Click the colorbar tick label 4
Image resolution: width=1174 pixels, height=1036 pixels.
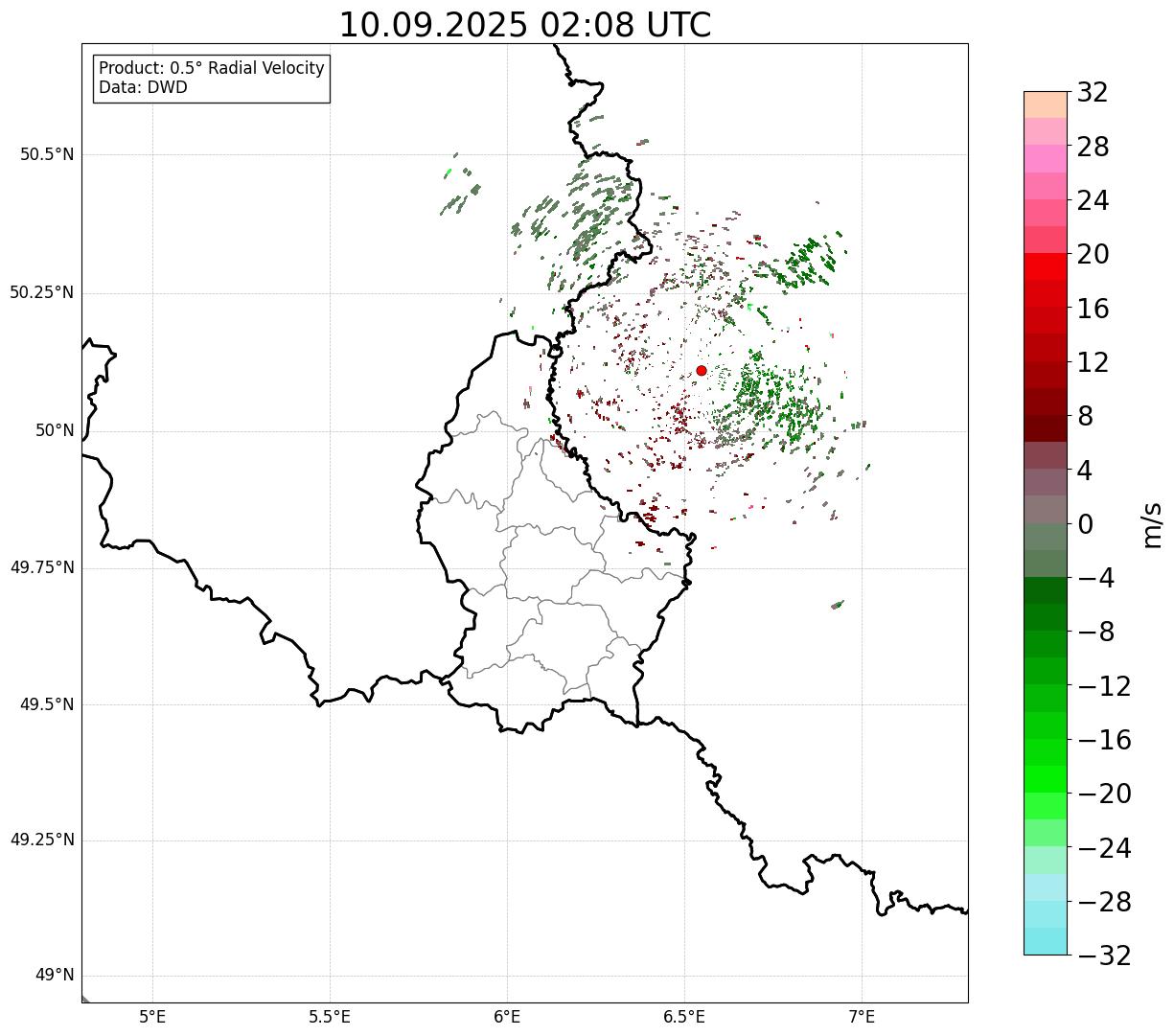tap(1085, 471)
